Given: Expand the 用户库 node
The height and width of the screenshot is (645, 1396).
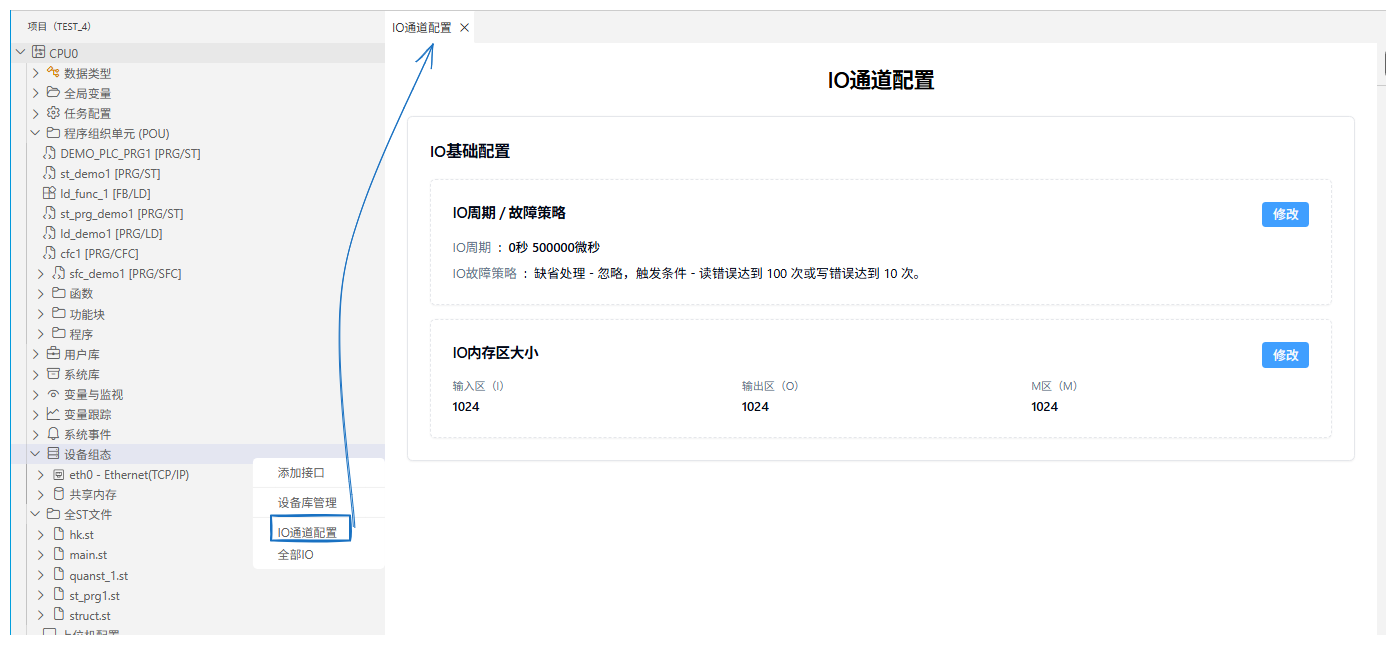Looking at the screenshot, I should [36, 354].
